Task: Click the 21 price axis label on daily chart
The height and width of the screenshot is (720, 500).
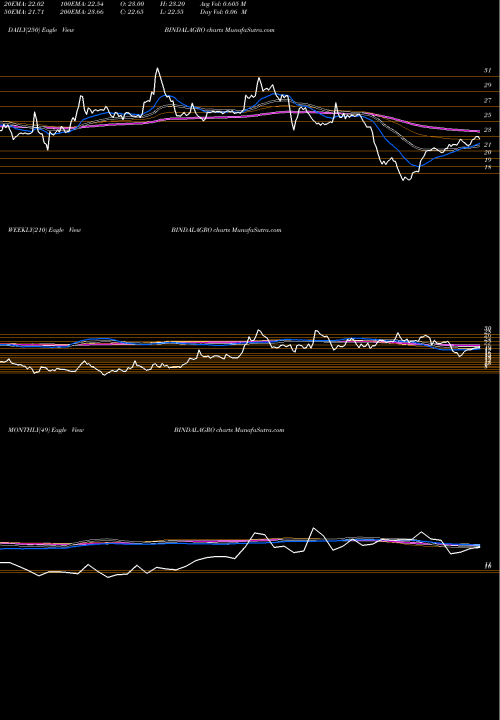Action: (487, 144)
